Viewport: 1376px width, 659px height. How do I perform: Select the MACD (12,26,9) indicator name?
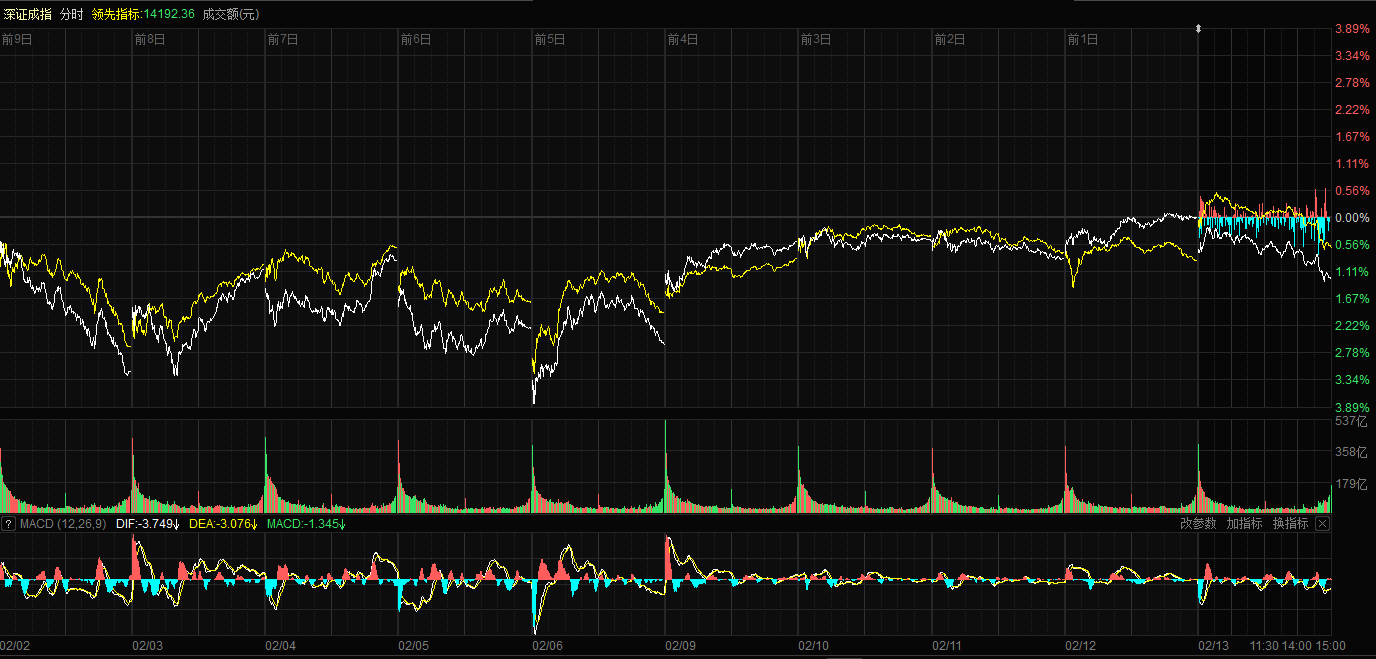61,524
